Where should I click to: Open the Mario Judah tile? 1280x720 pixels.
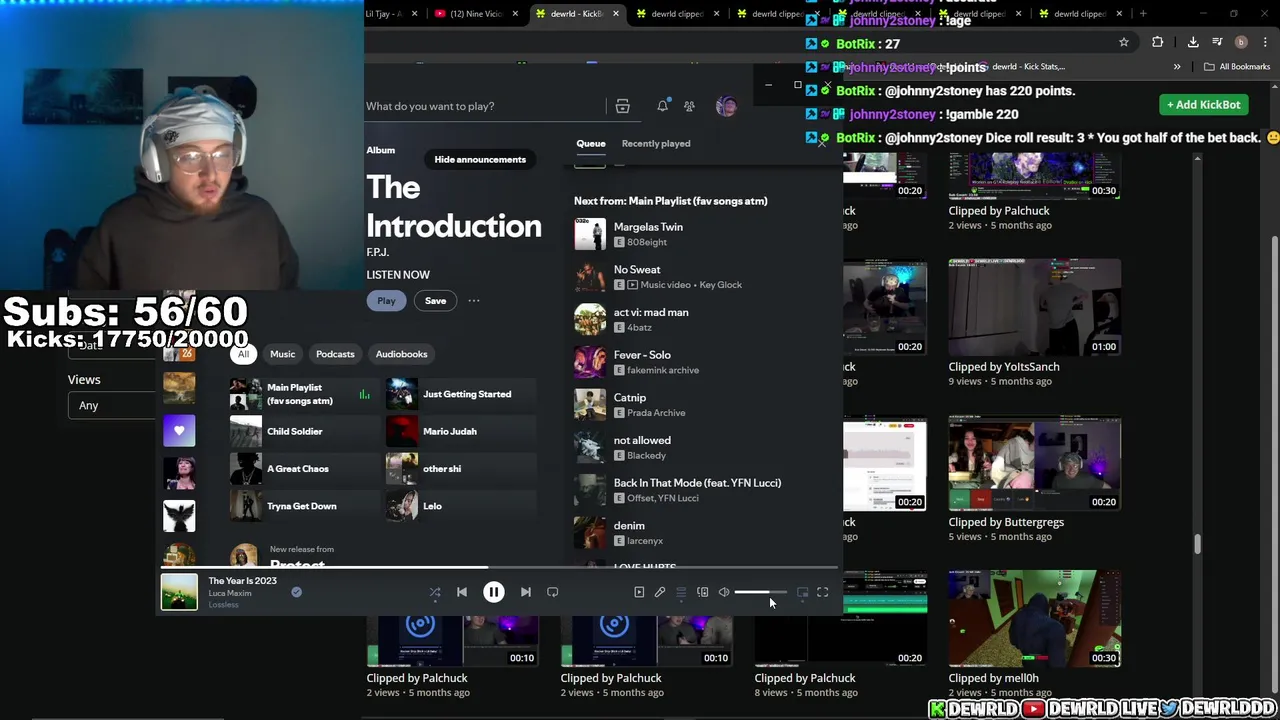coord(461,431)
